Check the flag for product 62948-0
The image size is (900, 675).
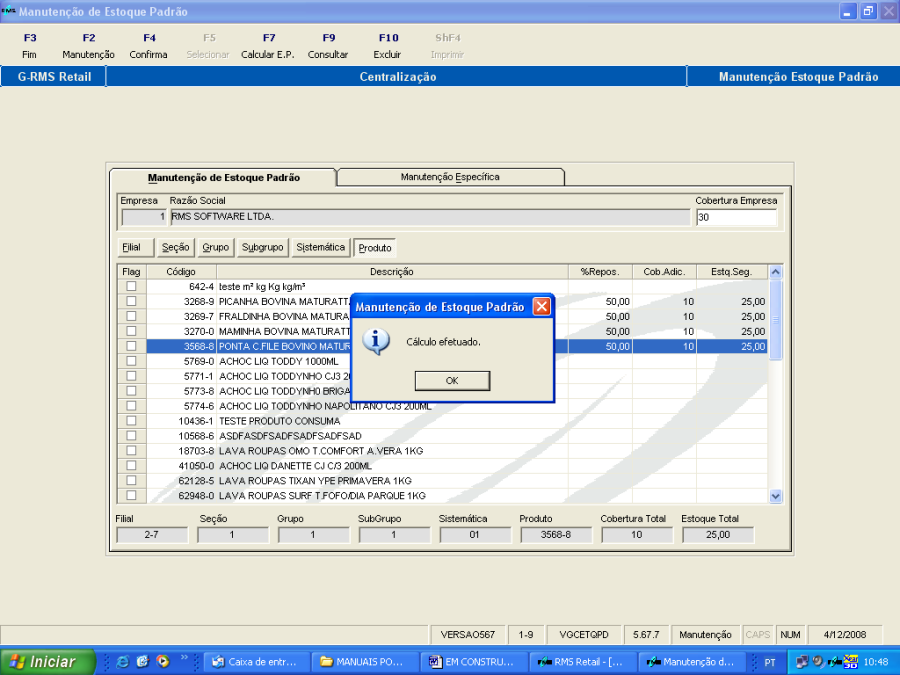coord(131,495)
